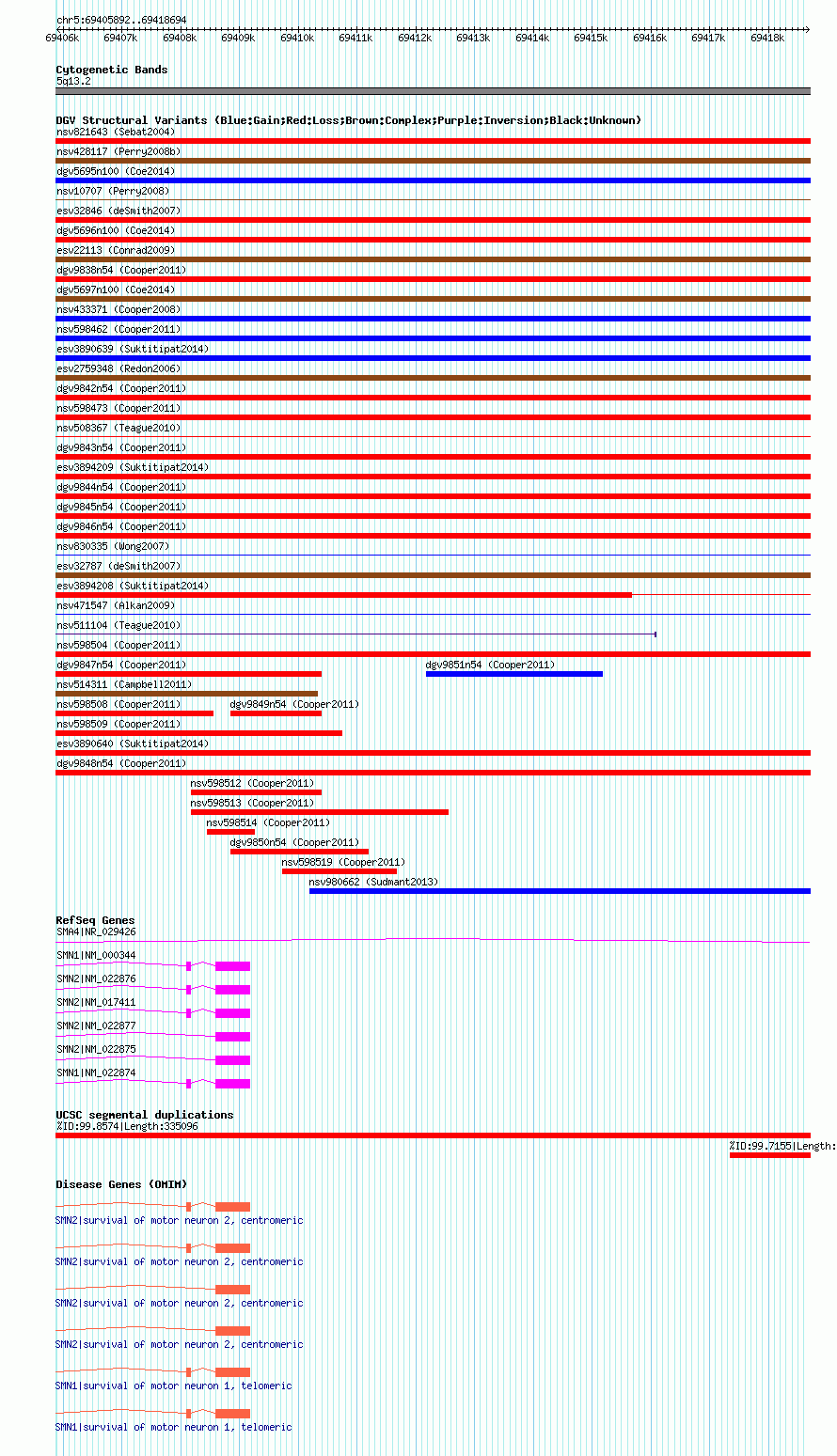
Task: Open the DGV Structural Variants track title
Action: click(x=349, y=120)
